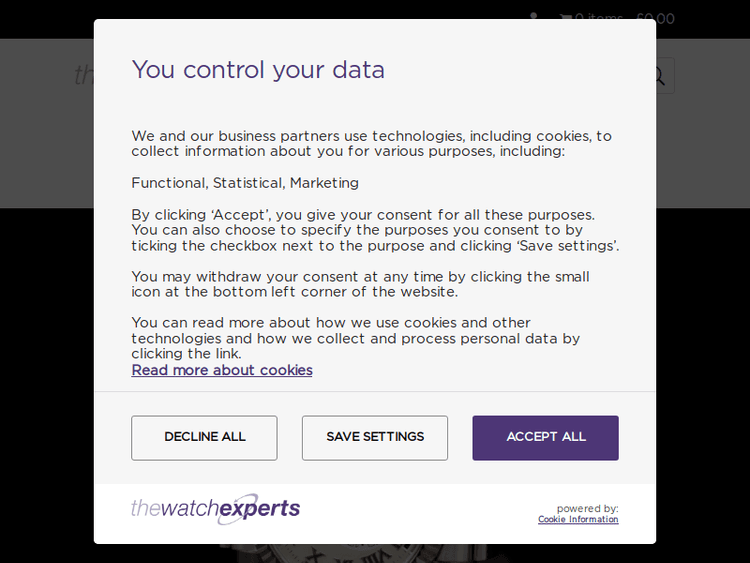This screenshot has width=750, height=563.
Task: Click the partially hidden site logo behind dialog
Action: pos(83,76)
